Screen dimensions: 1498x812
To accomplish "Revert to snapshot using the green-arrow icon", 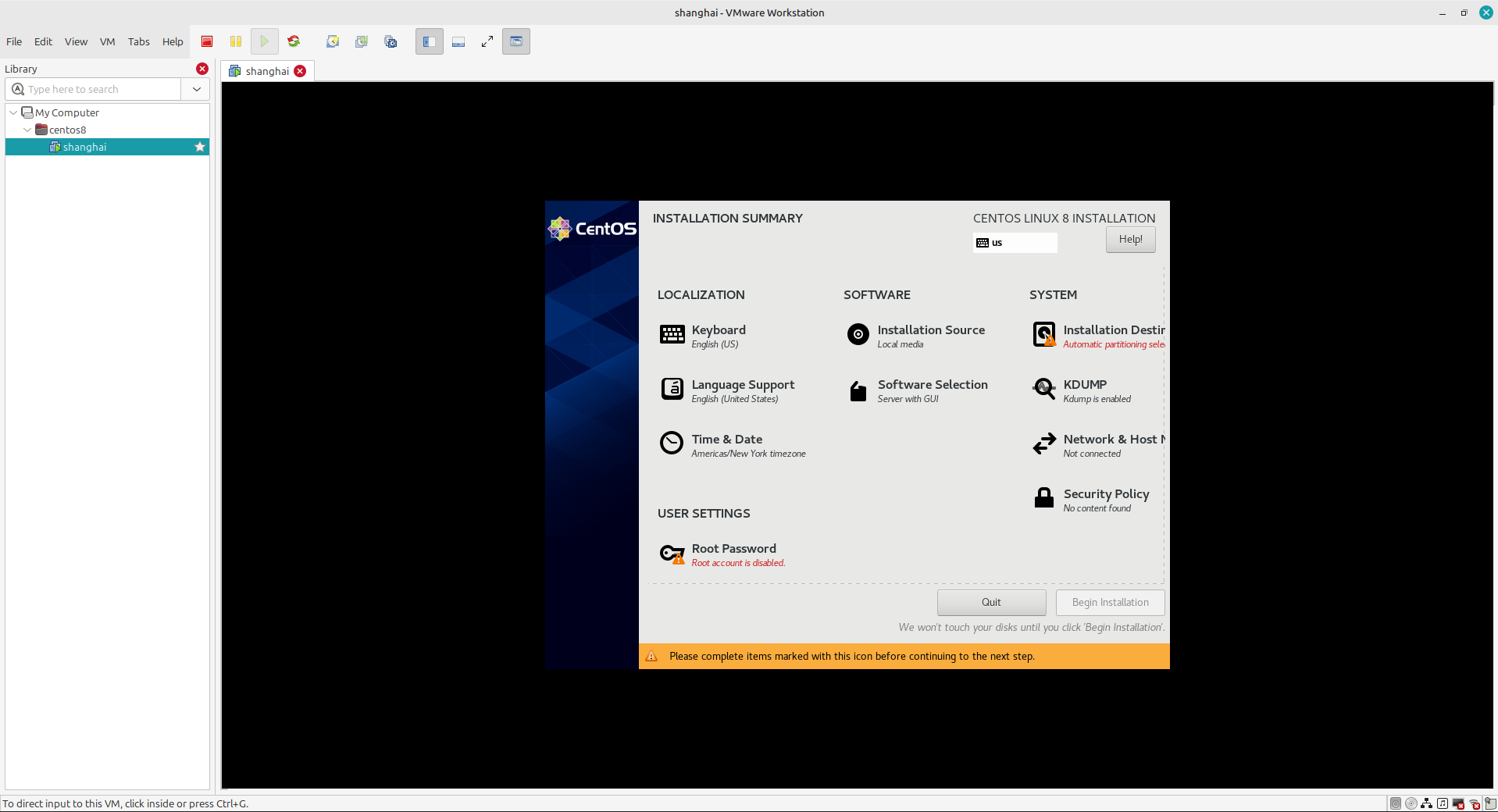I will 362,41.
